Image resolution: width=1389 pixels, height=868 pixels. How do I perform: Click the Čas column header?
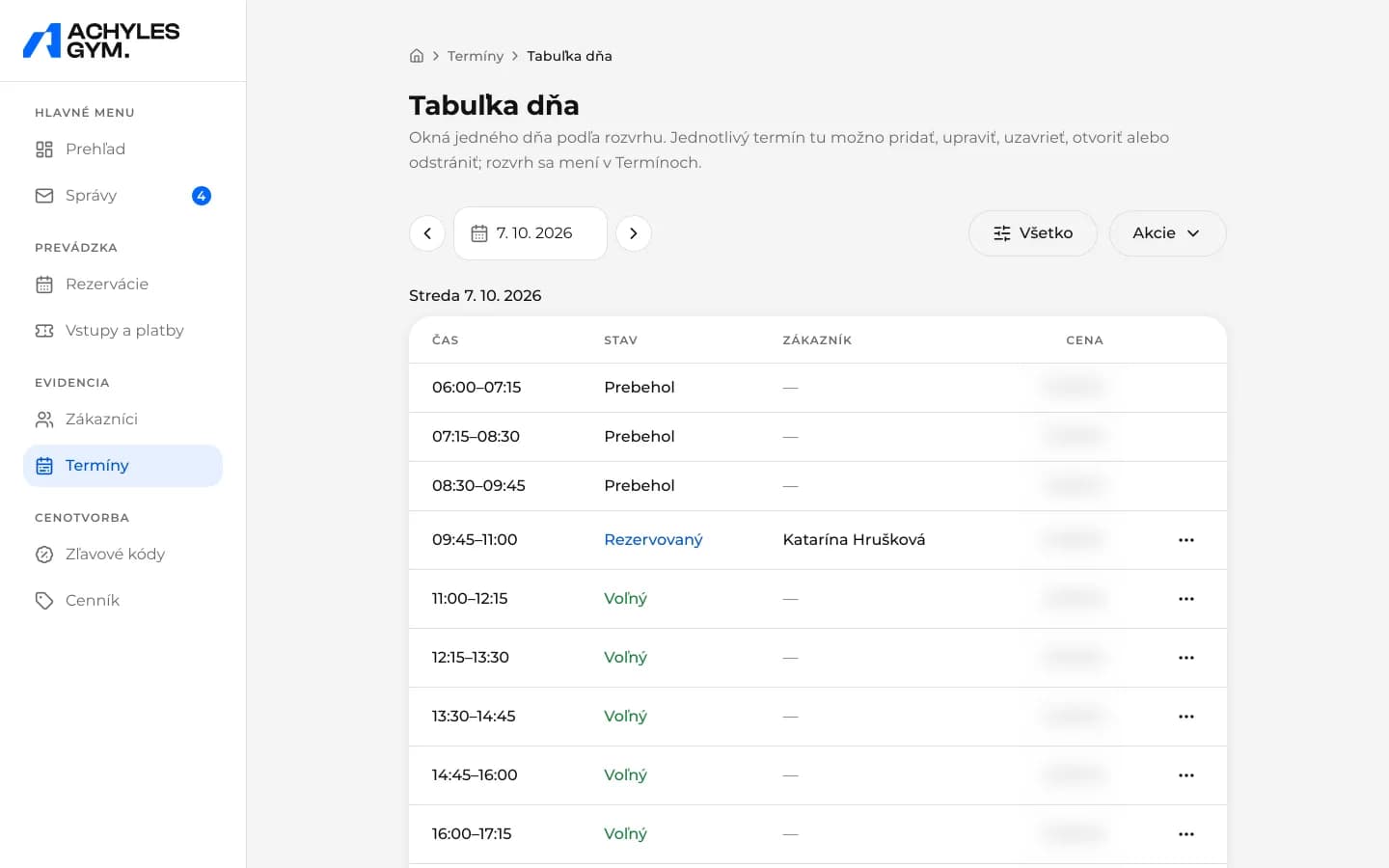pos(445,340)
